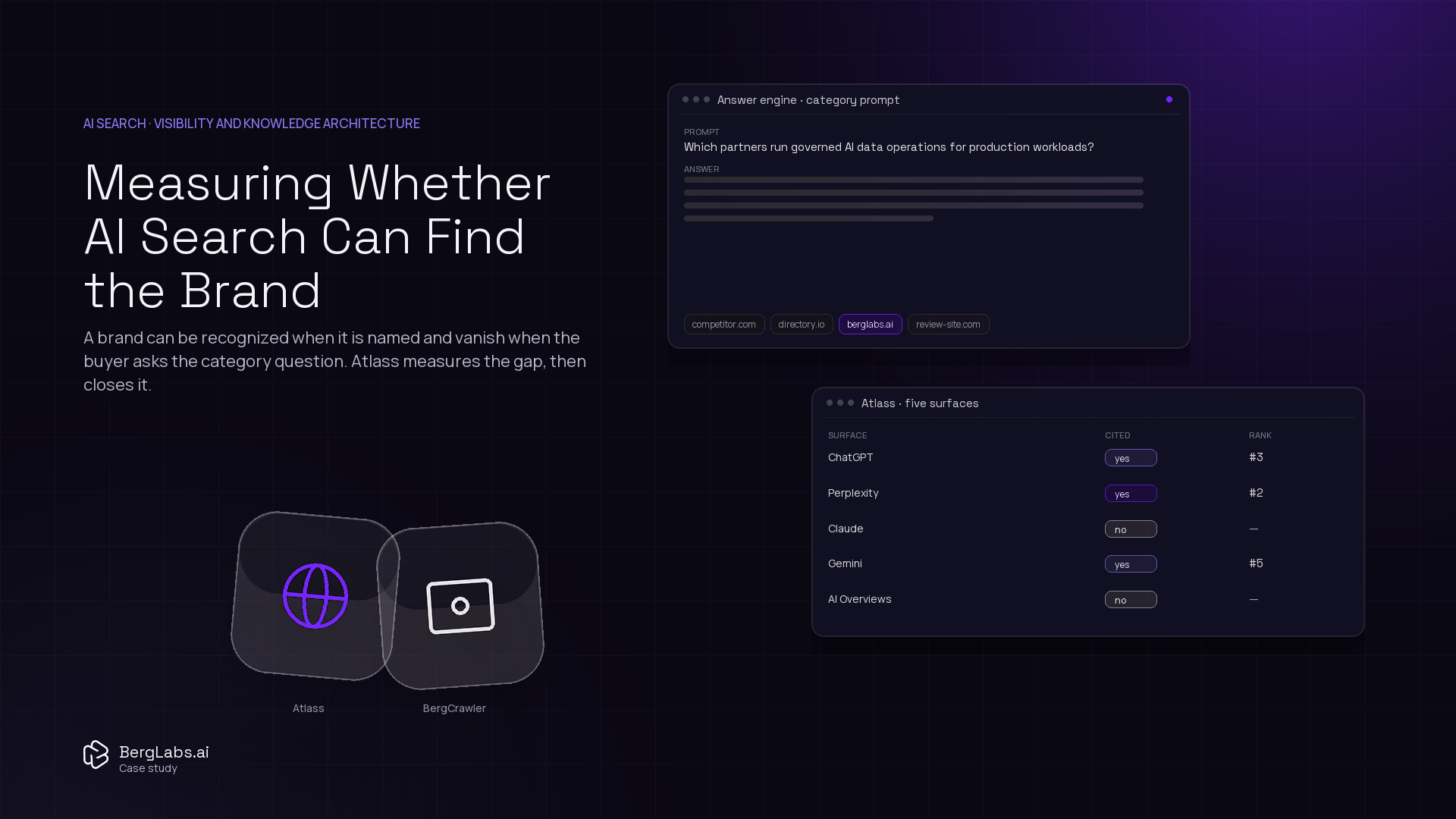Click the 'Atlass' caption under the globe tile
The height and width of the screenshot is (819, 1456).
pyautogui.click(x=309, y=708)
